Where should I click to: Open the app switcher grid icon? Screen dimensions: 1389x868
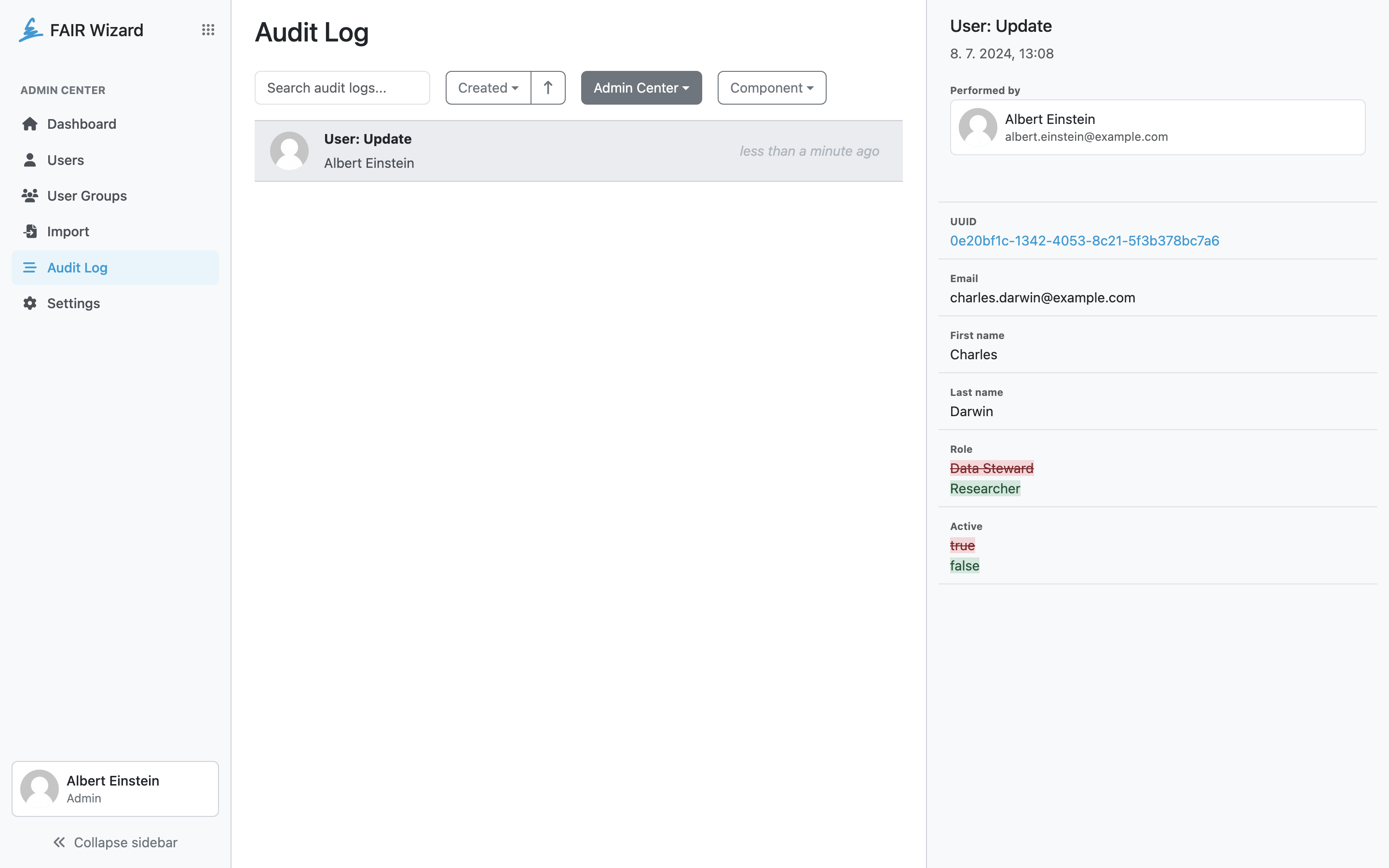(x=208, y=30)
